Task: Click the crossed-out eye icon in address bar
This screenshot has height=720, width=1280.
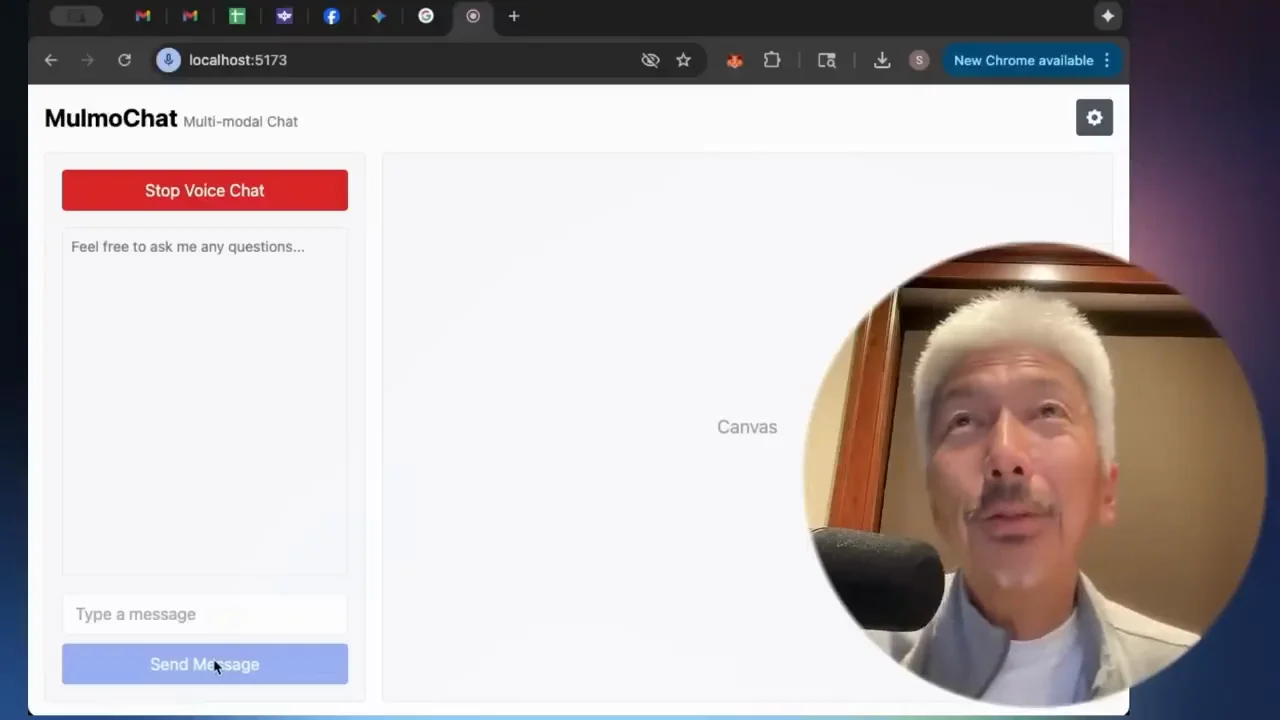Action: pyautogui.click(x=650, y=60)
